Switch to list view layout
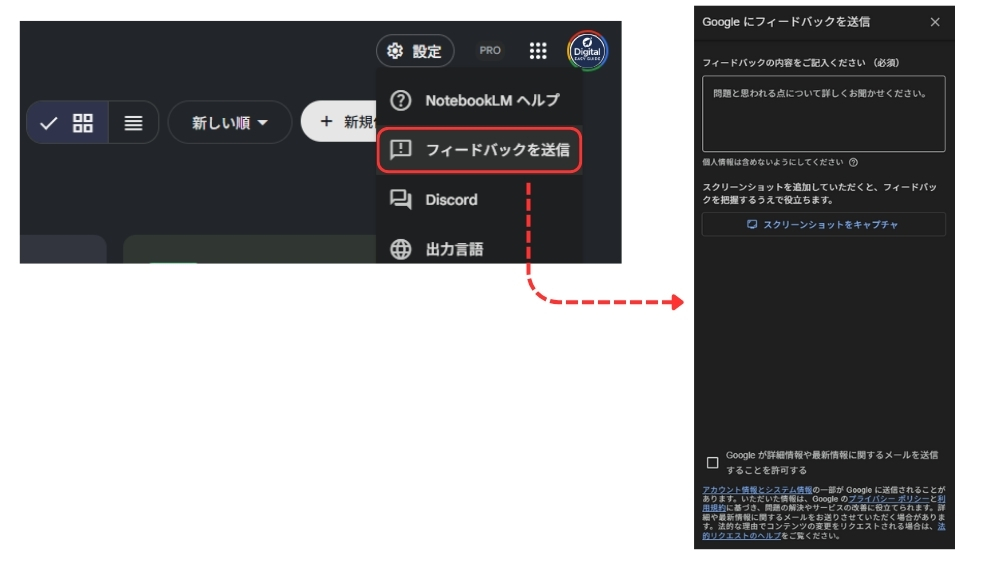Image resolution: width=1000 pixels, height=563 pixels. [x=133, y=122]
